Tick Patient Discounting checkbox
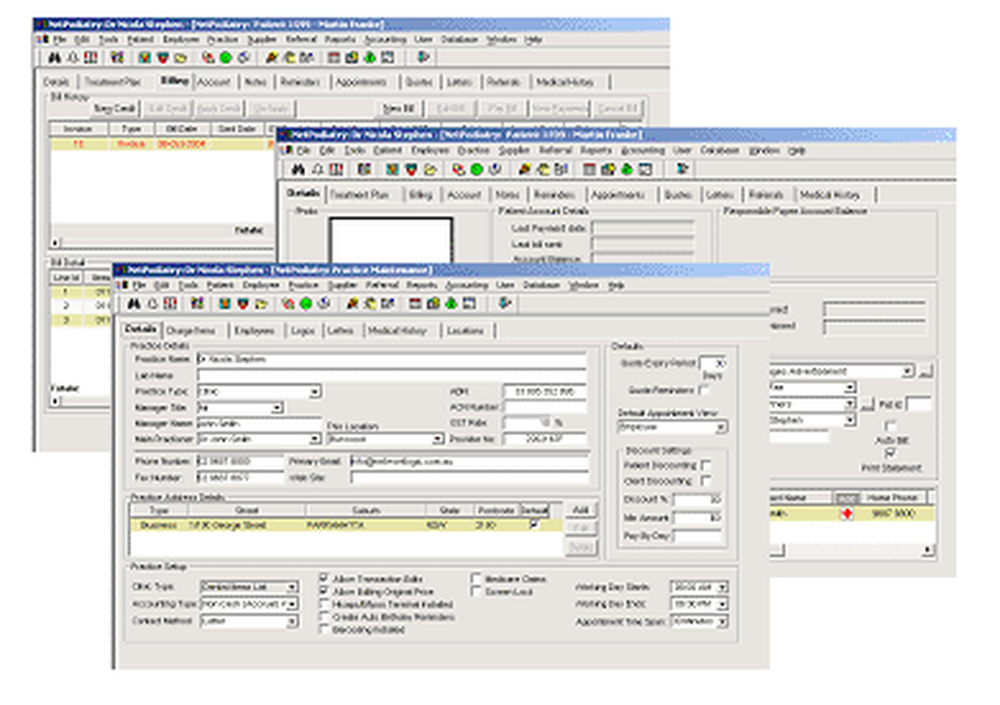Viewport: 1000px width, 705px height. [706, 465]
